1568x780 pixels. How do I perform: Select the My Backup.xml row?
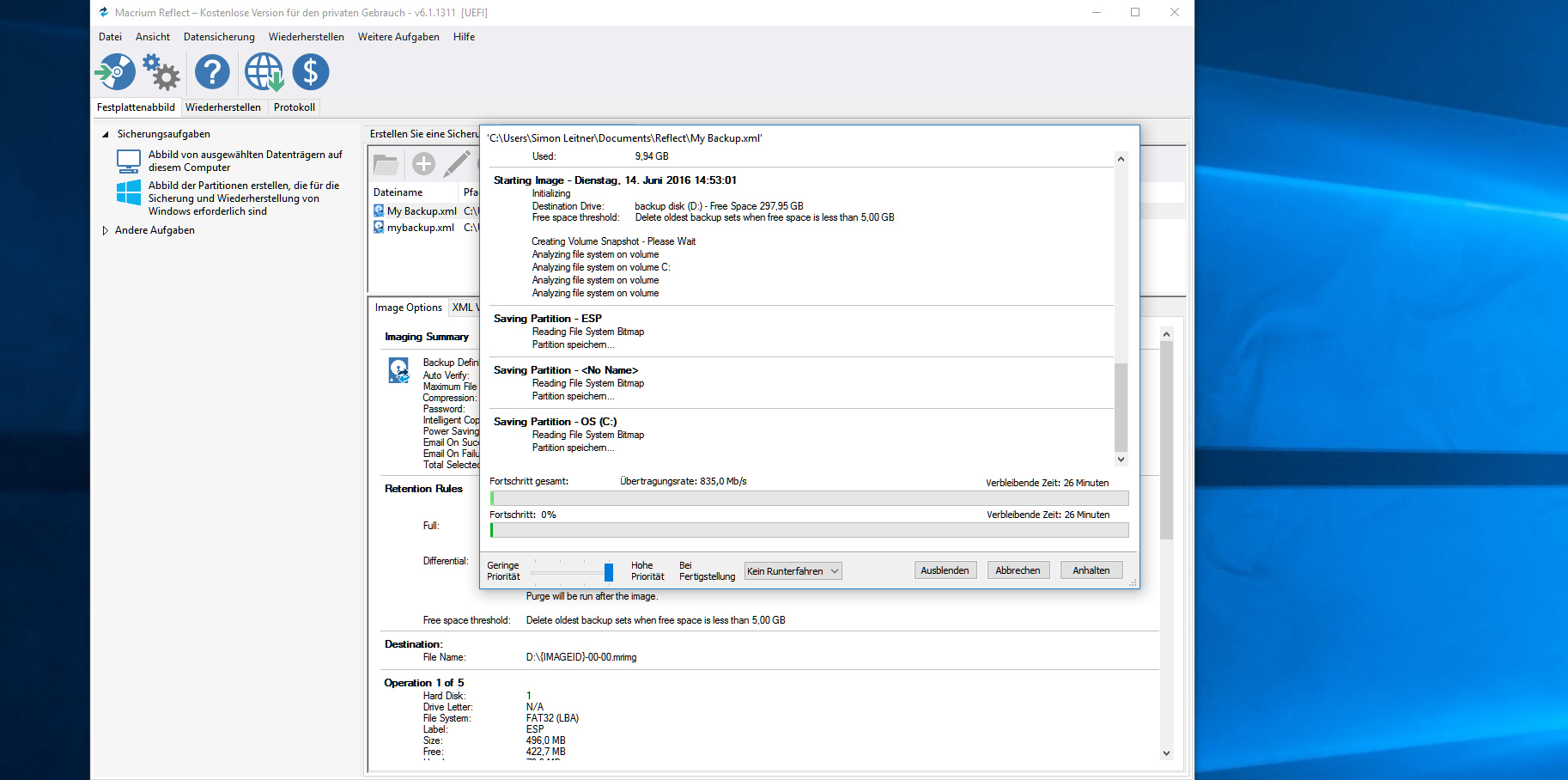(x=425, y=211)
